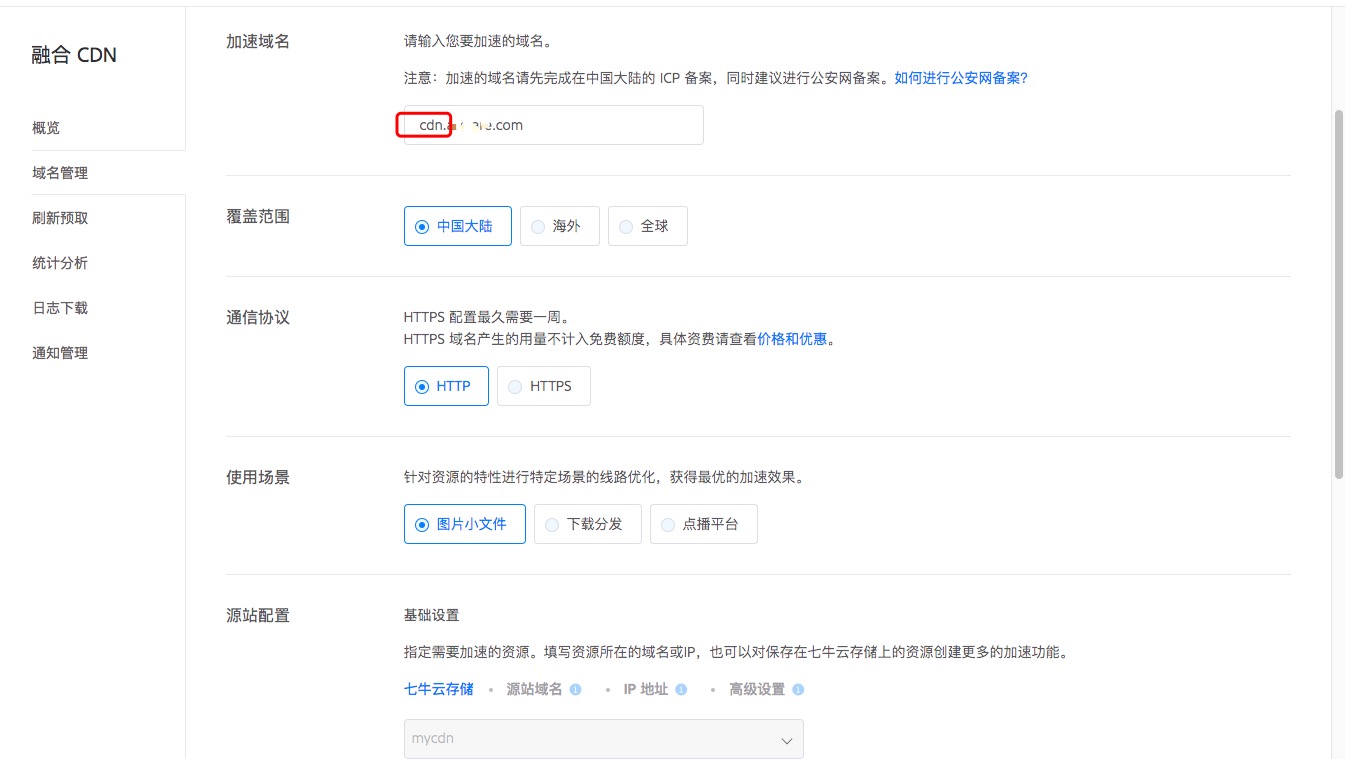Click the 源站配置 section label
Screen dimensions: 1345x759
[258, 615]
